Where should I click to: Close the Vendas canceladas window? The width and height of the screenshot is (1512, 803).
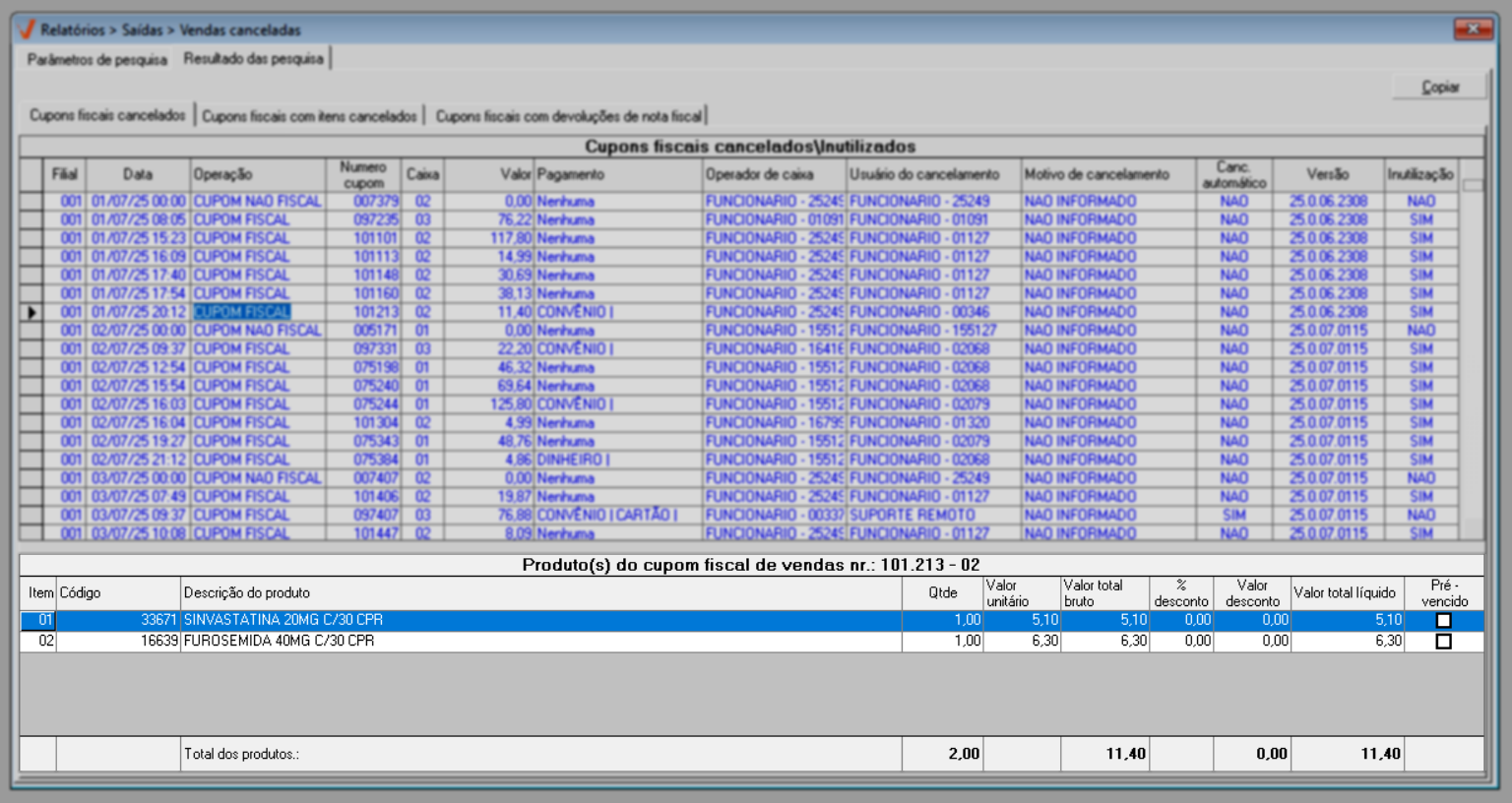click(1473, 30)
